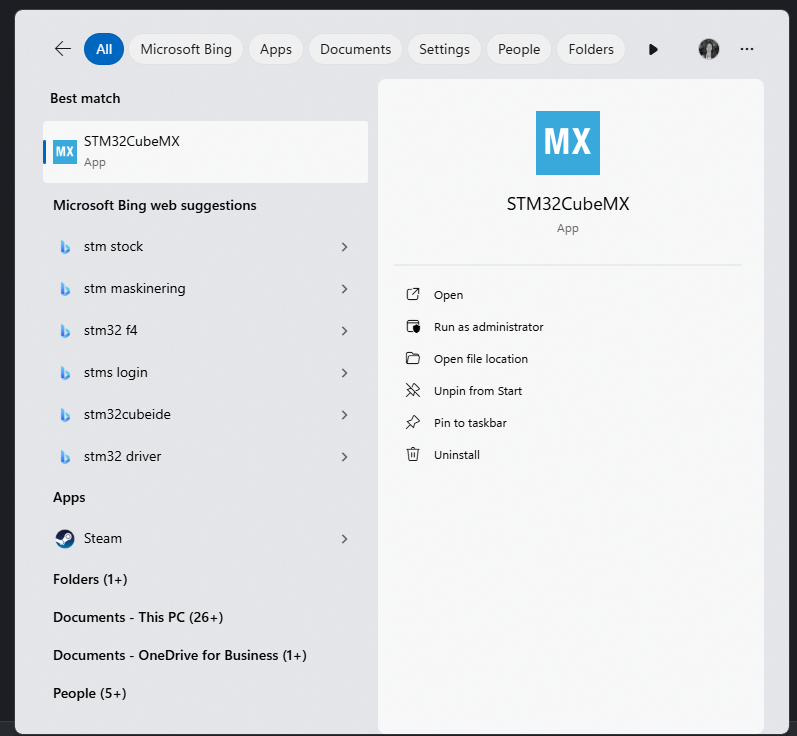Open the user profile avatar

point(709,49)
